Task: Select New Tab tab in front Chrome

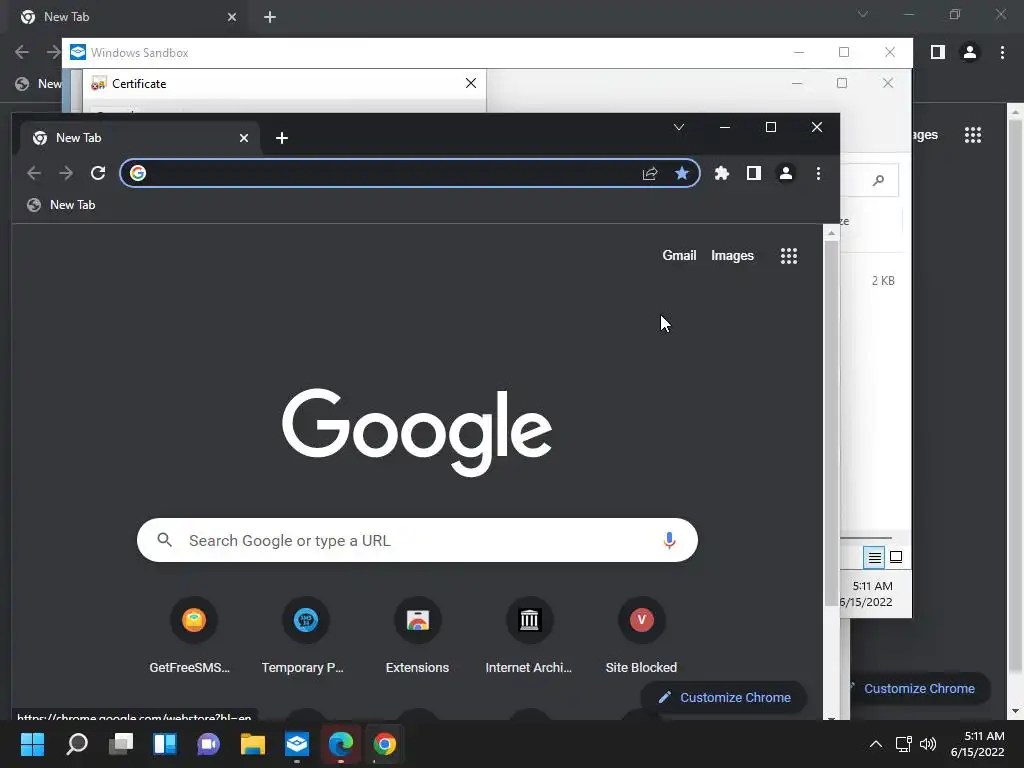Action: tap(140, 138)
